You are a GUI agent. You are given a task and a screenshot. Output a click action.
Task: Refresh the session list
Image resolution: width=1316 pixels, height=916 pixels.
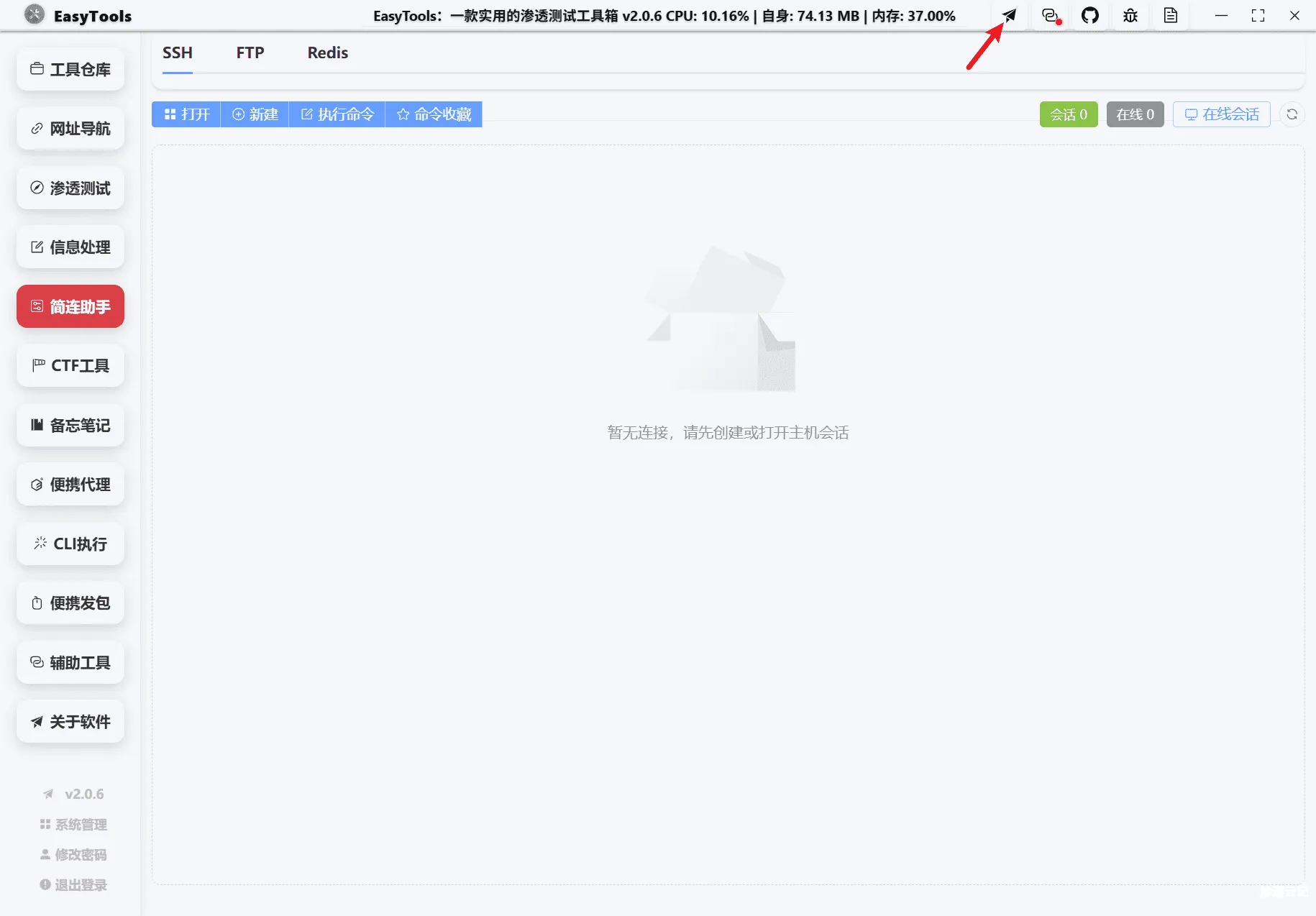coord(1292,114)
